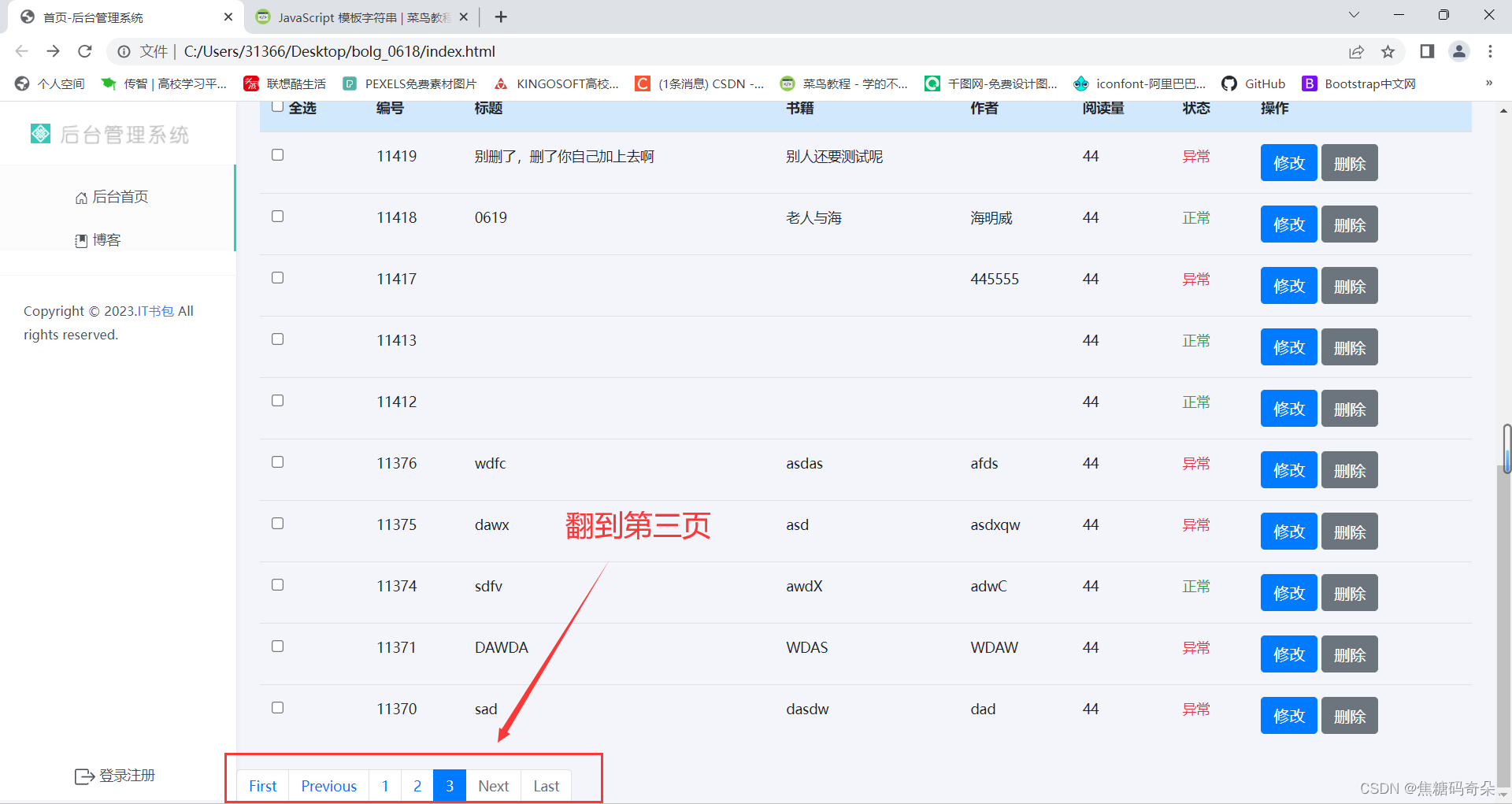Viewport: 1512px width, 804px height.
Task: Check the box for row 11418
Action: (x=277, y=217)
